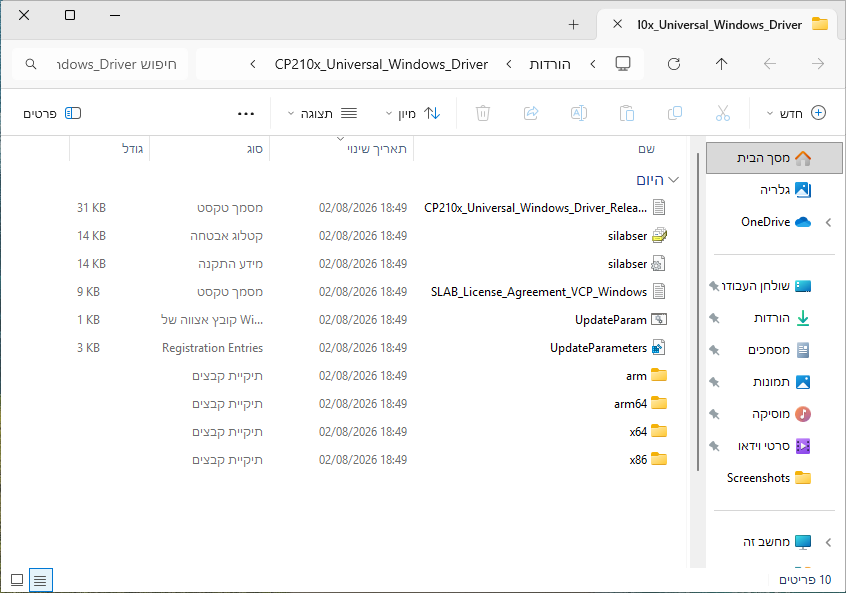The height and width of the screenshot is (593, 846).
Task: Open the three-dots See more menu
Action: 246,114
